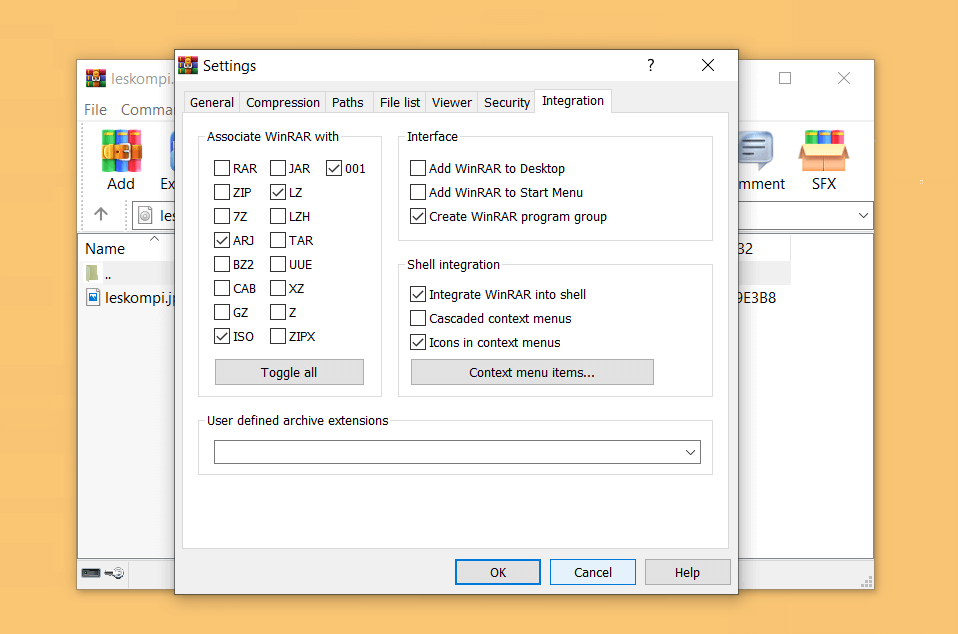This screenshot has width=958, height=634.
Task: Enable Cascaded context menus option
Action: pyautogui.click(x=418, y=318)
